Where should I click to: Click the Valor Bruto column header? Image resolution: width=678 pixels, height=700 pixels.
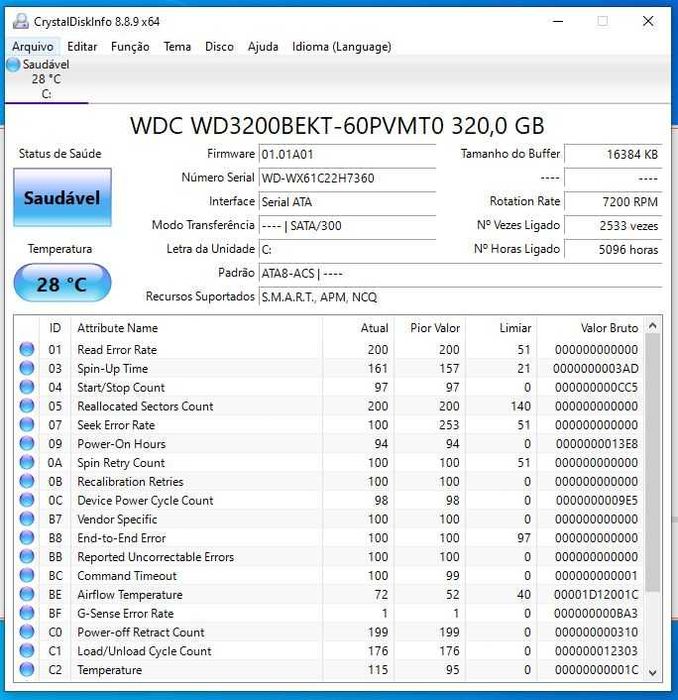click(x=591, y=328)
